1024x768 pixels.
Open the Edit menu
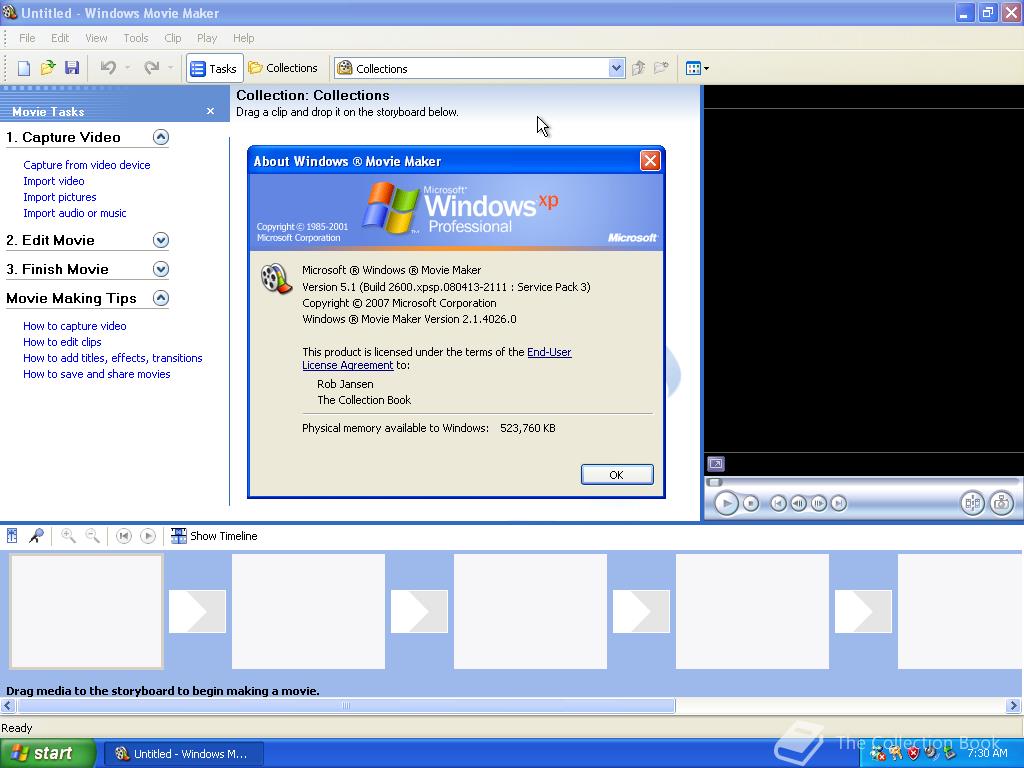(60, 38)
